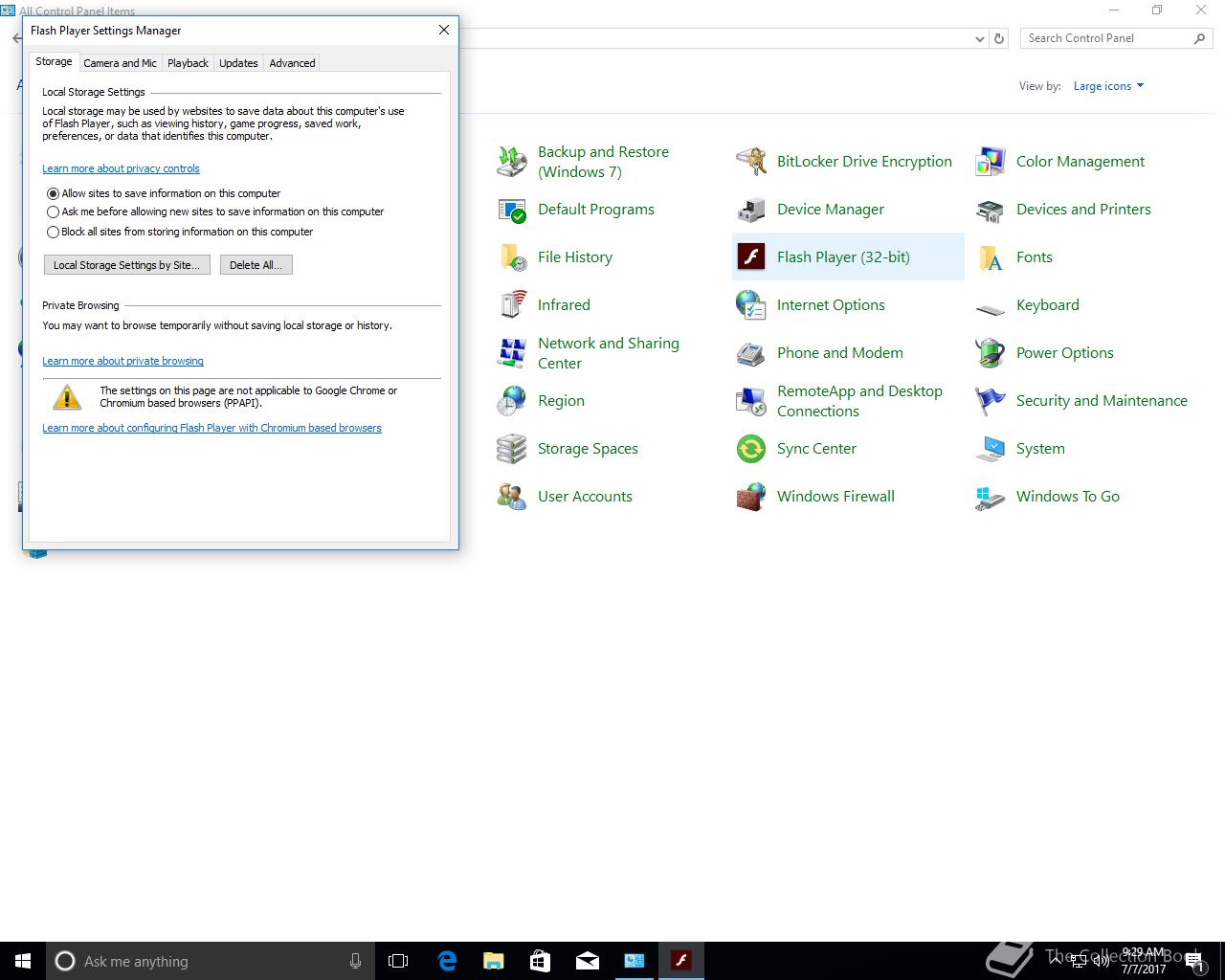This screenshot has height=980, width=1225.
Task: Open Task View on the taskbar
Action: coord(398,961)
